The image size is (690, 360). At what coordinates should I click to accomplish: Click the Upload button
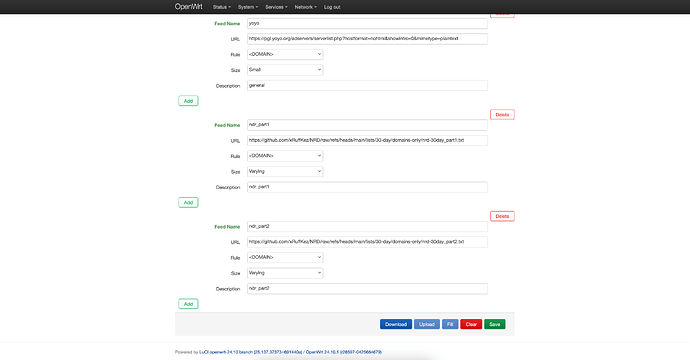point(427,324)
